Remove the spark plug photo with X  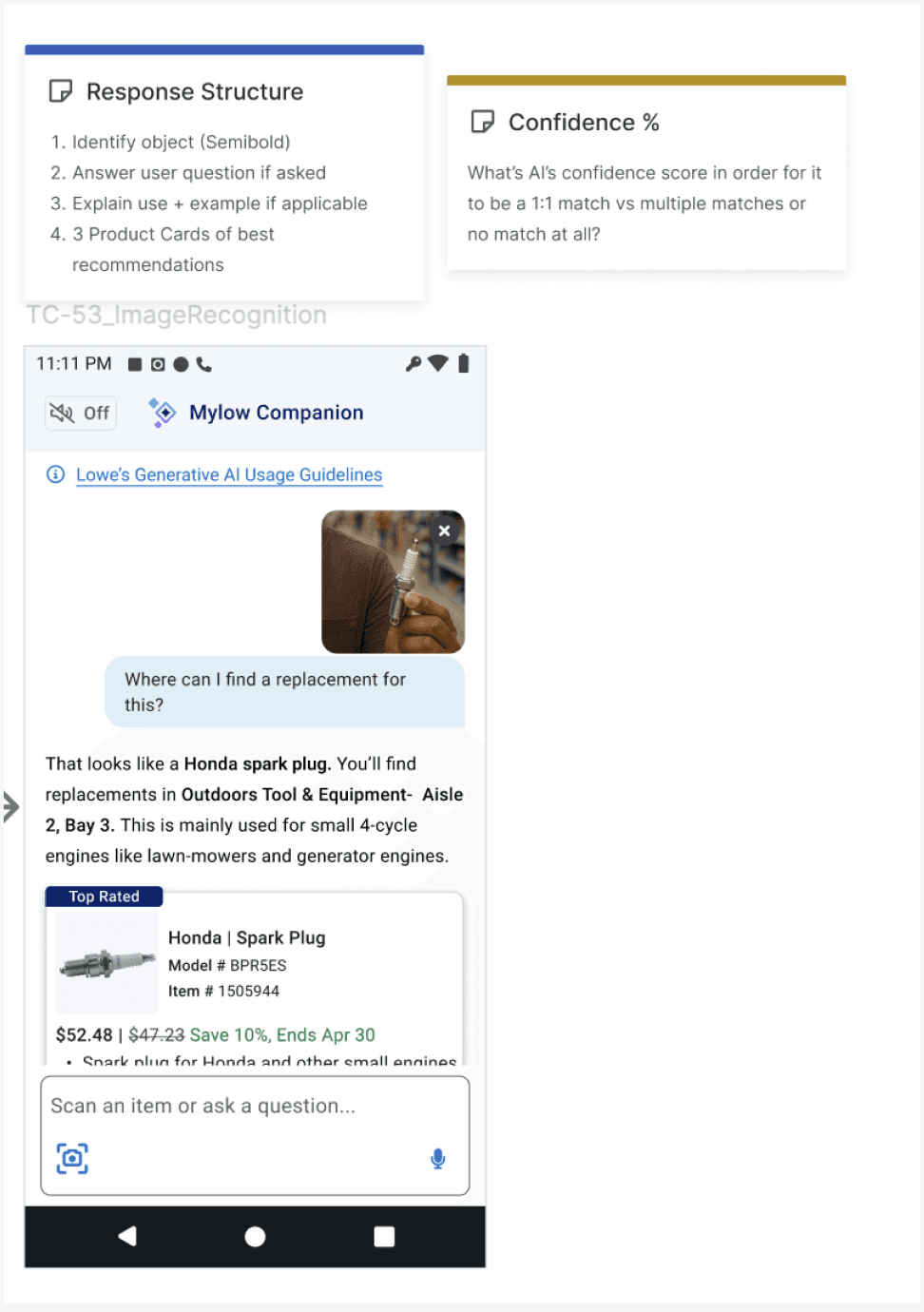[x=444, y=531]
